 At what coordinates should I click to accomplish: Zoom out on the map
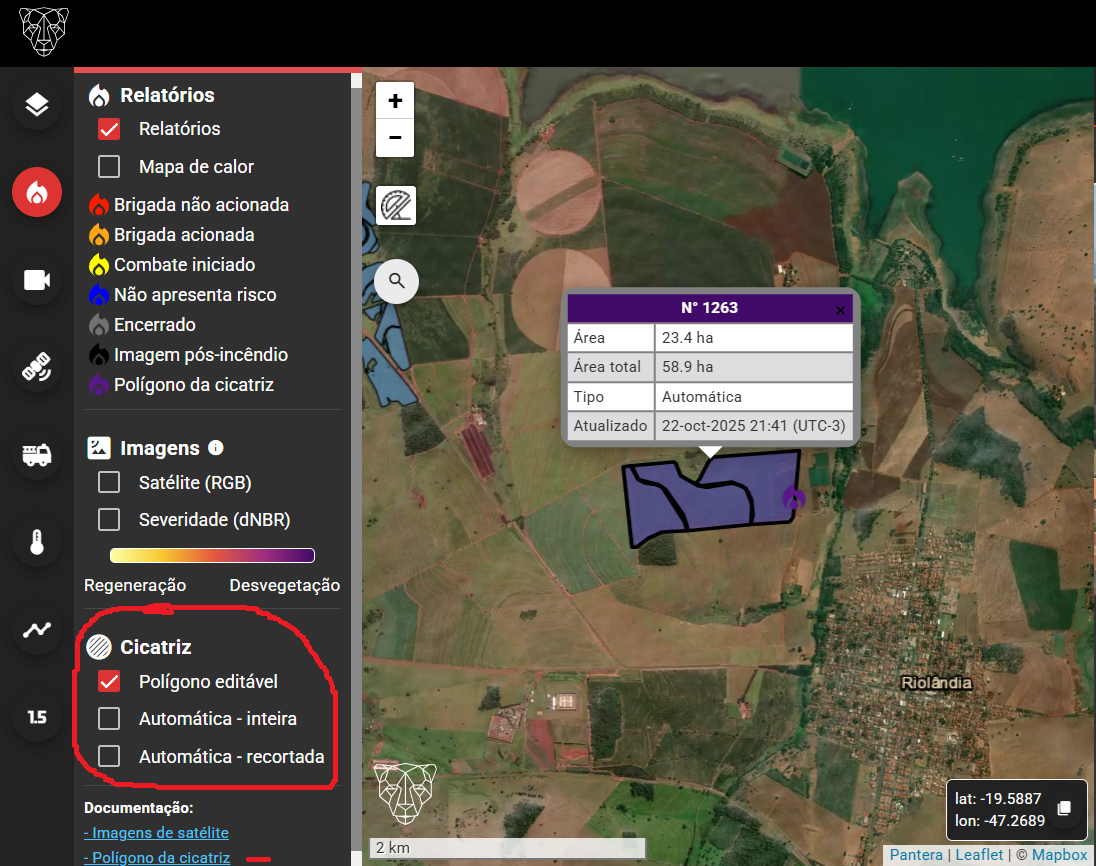point(395,138)
